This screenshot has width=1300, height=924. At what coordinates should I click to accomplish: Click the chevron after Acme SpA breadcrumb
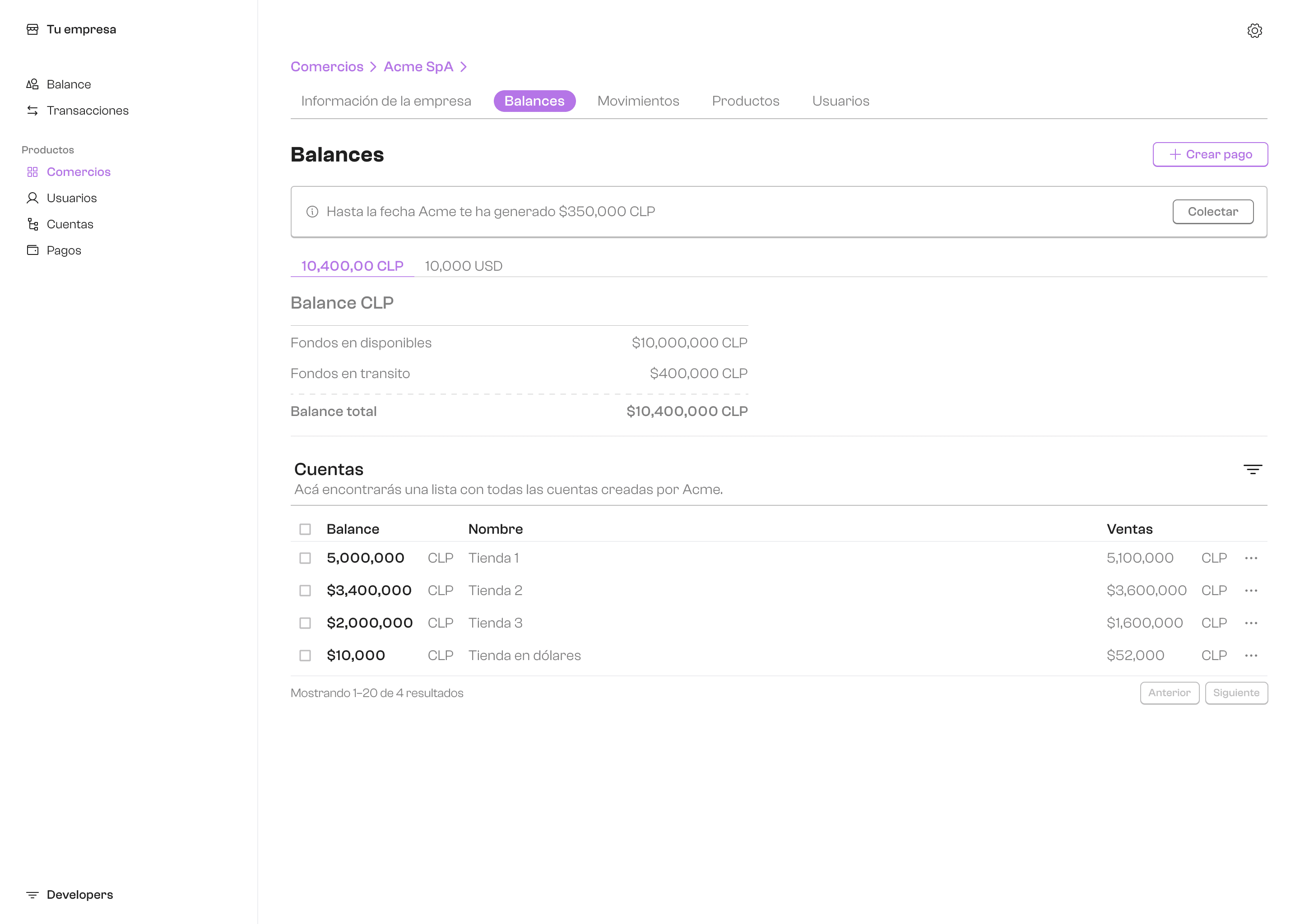tap(464, 67)
